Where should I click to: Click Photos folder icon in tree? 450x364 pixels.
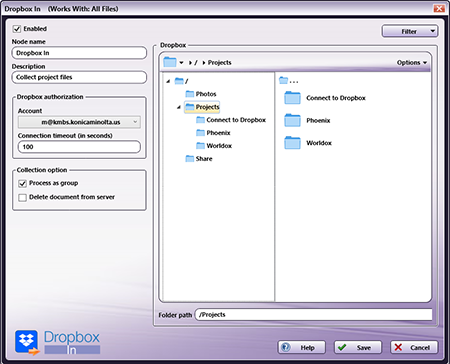click(190, 94)
